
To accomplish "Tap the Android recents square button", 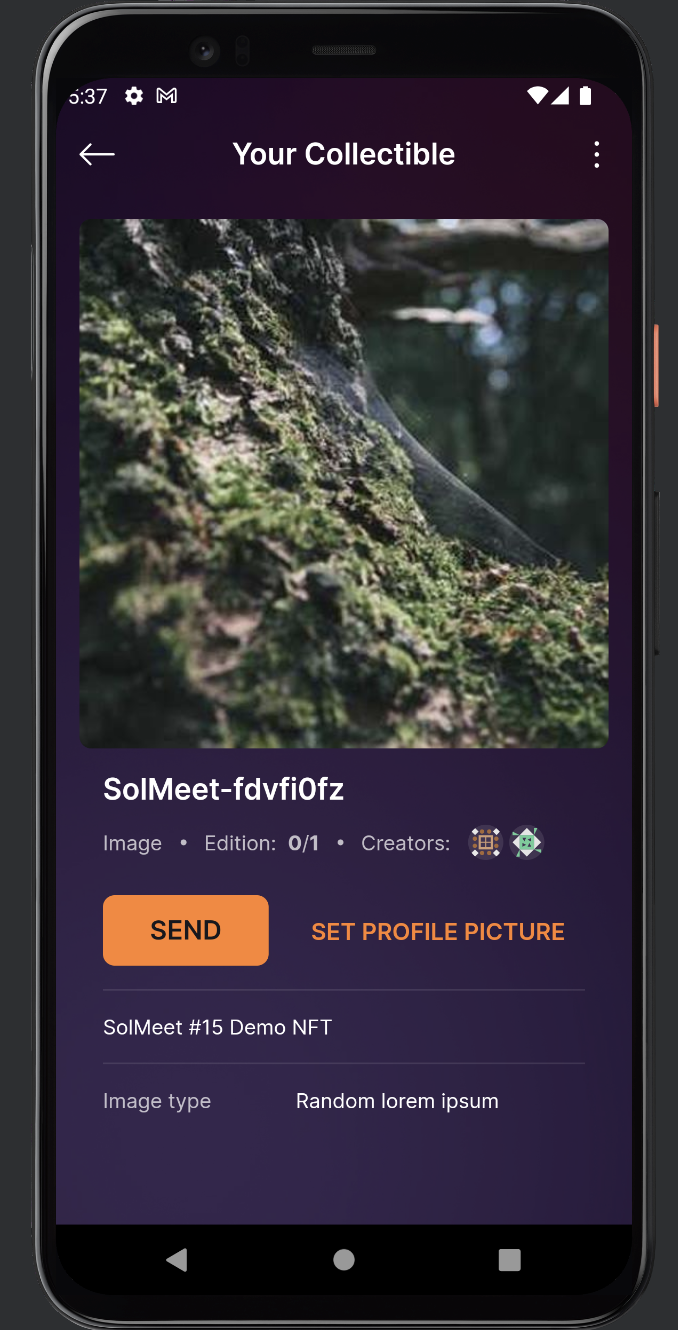I will click(510, 1259).
